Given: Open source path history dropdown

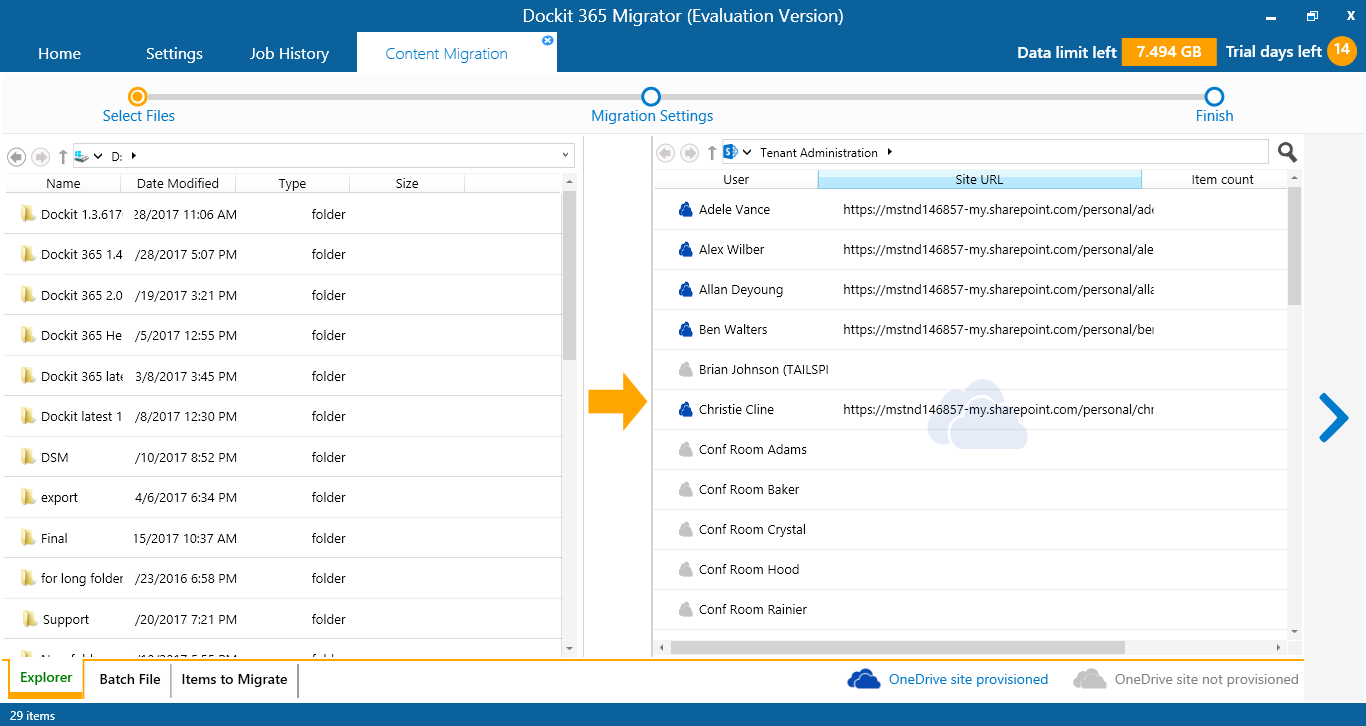Looking at the screenshot, I should tap(566, 156).
